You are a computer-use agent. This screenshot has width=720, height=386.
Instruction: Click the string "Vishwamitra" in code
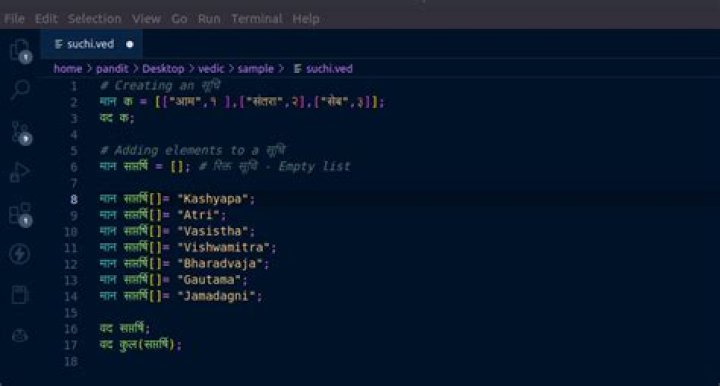pos(224,247)
